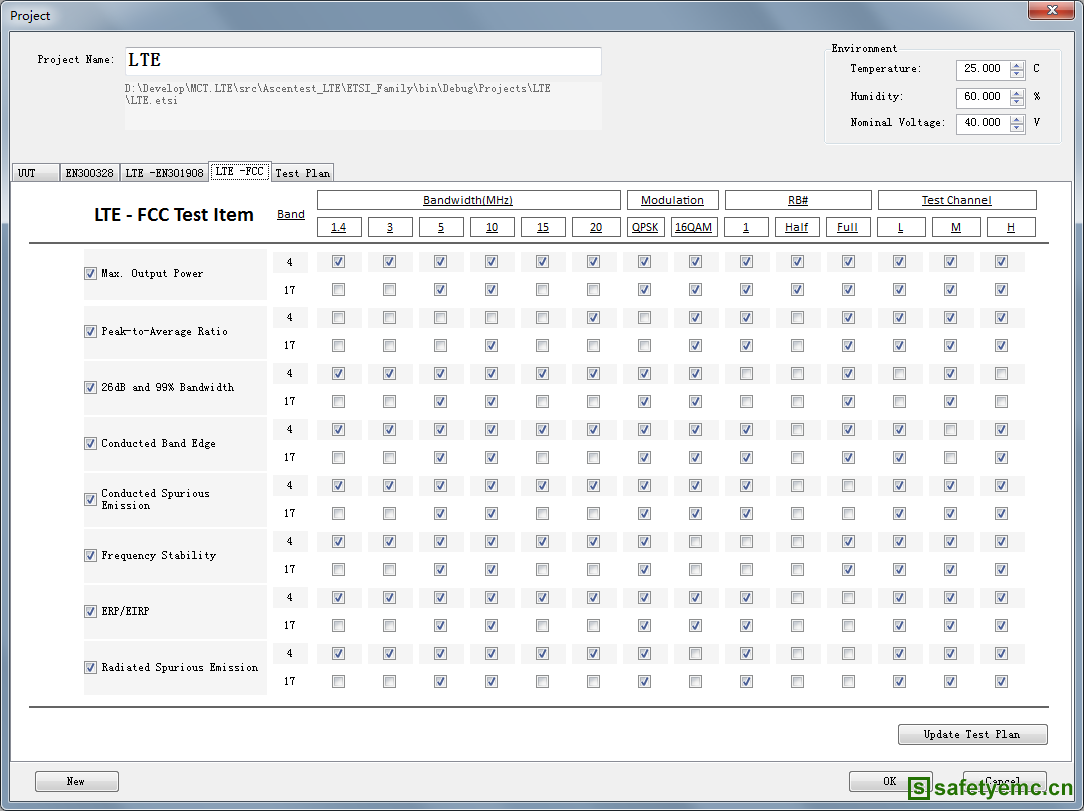Disable the Peak-to-Average Ratio test item
This screenshot has height=811, width=1084.
point(91,332)
